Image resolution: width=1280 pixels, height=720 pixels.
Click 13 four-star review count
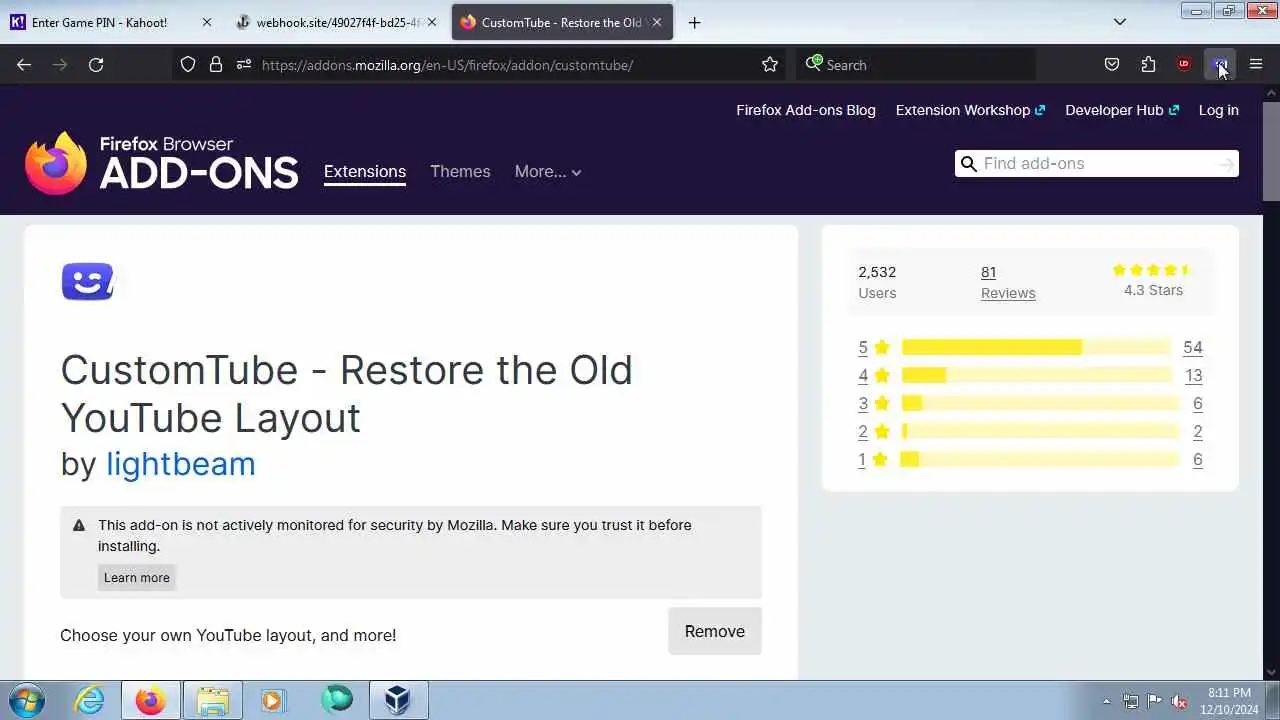tap(1193, 375)
